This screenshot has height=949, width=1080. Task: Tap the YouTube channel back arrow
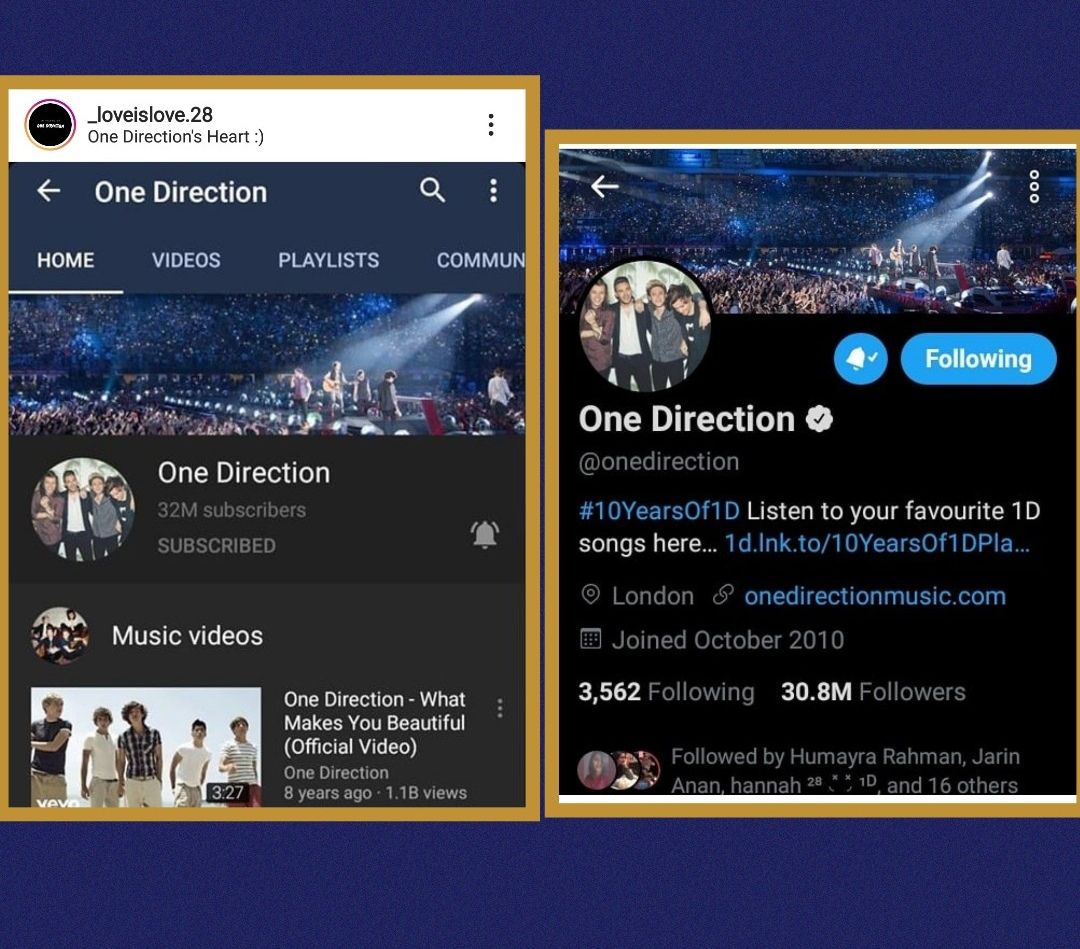[48, 190]
